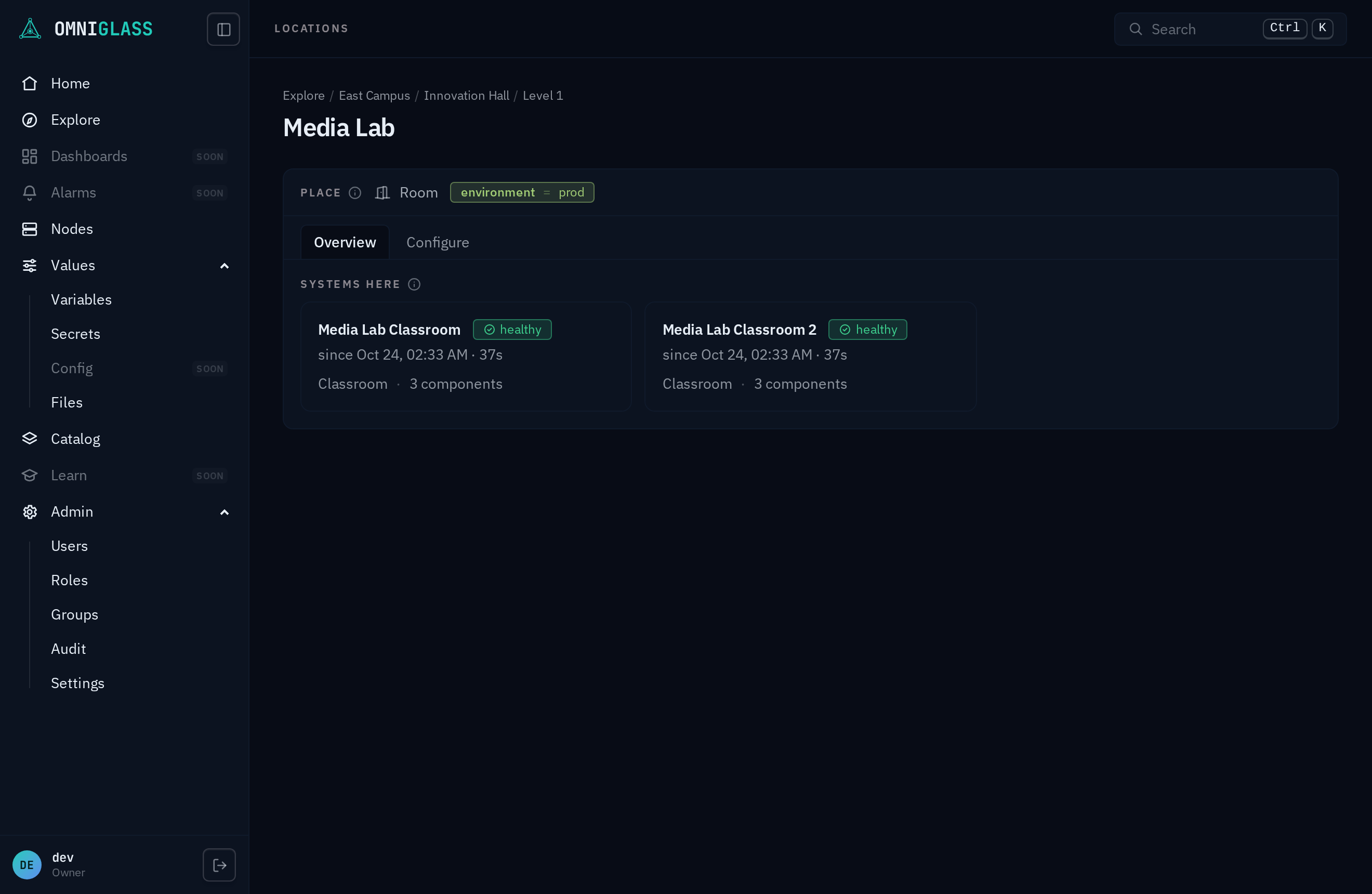Open Groups under Admin
The image size is (1372, 894).
74,614
